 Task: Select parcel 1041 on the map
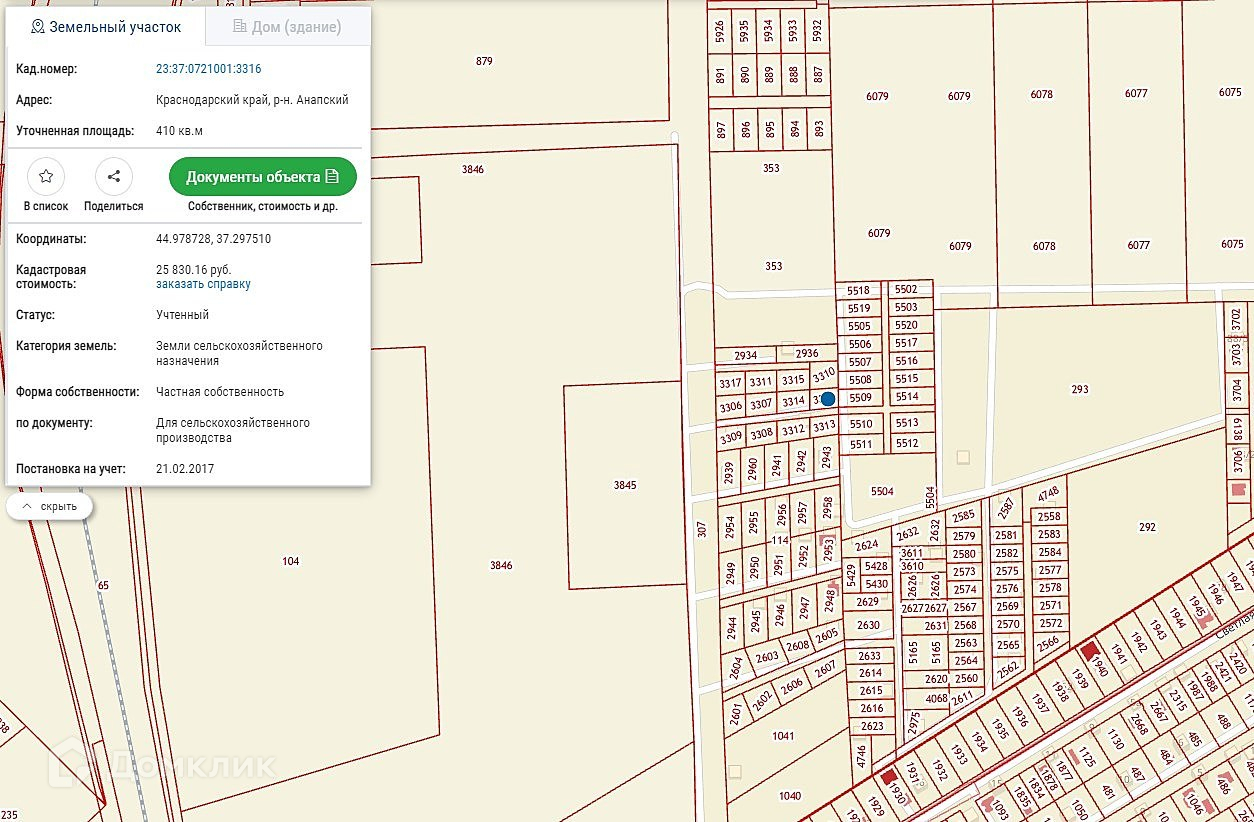click(783, 736)
